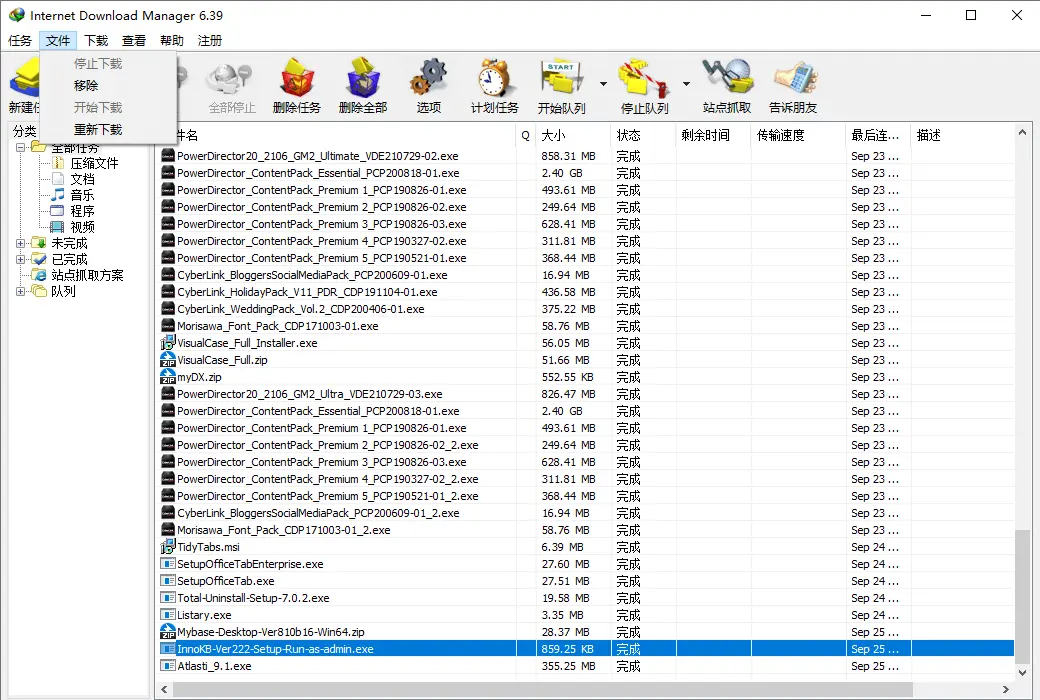Expand the 未完成 tree node
This screenshot has width=1040, height=700.
(x=21, y=244)
